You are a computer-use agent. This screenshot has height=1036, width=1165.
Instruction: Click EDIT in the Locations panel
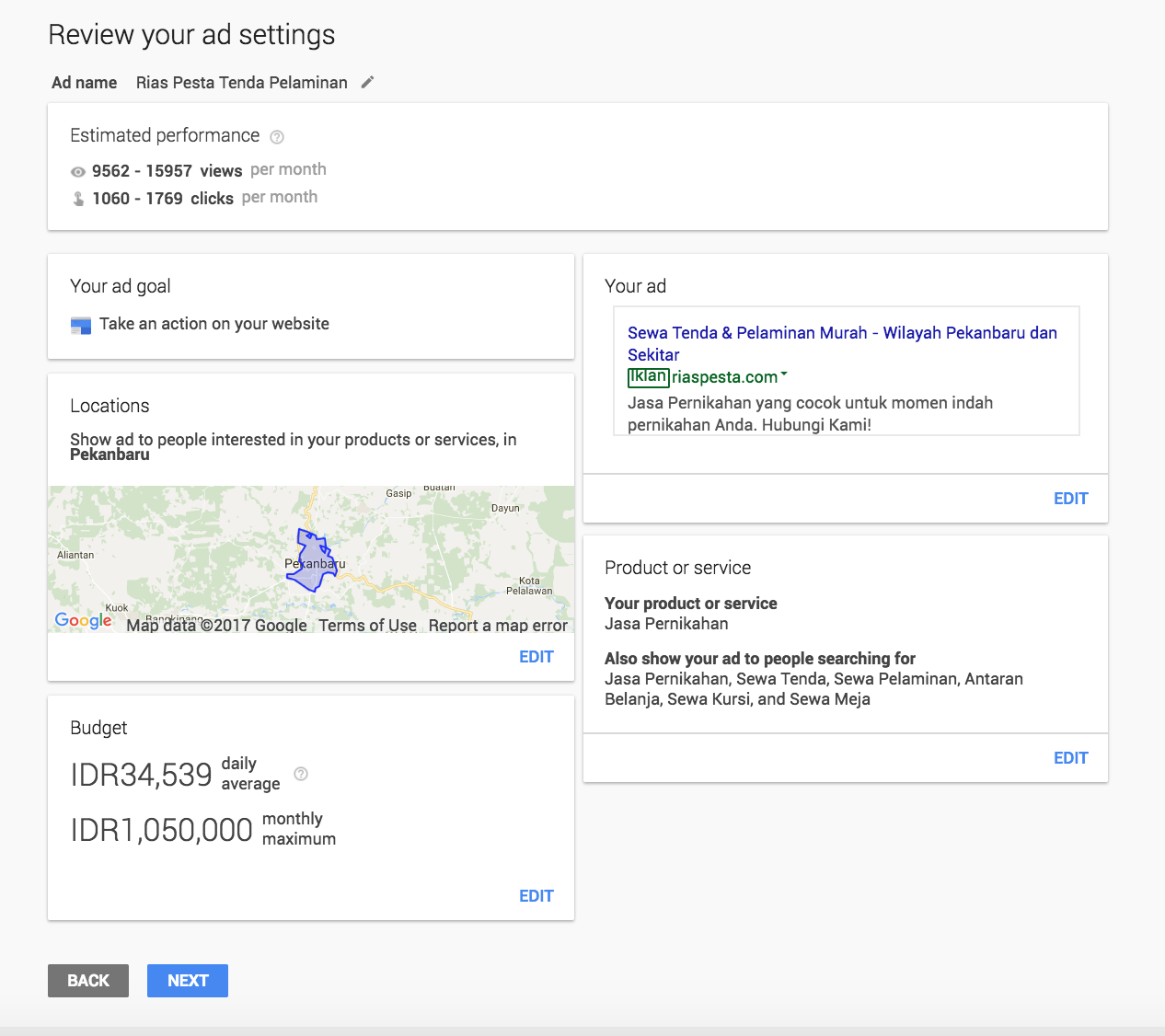536,656
